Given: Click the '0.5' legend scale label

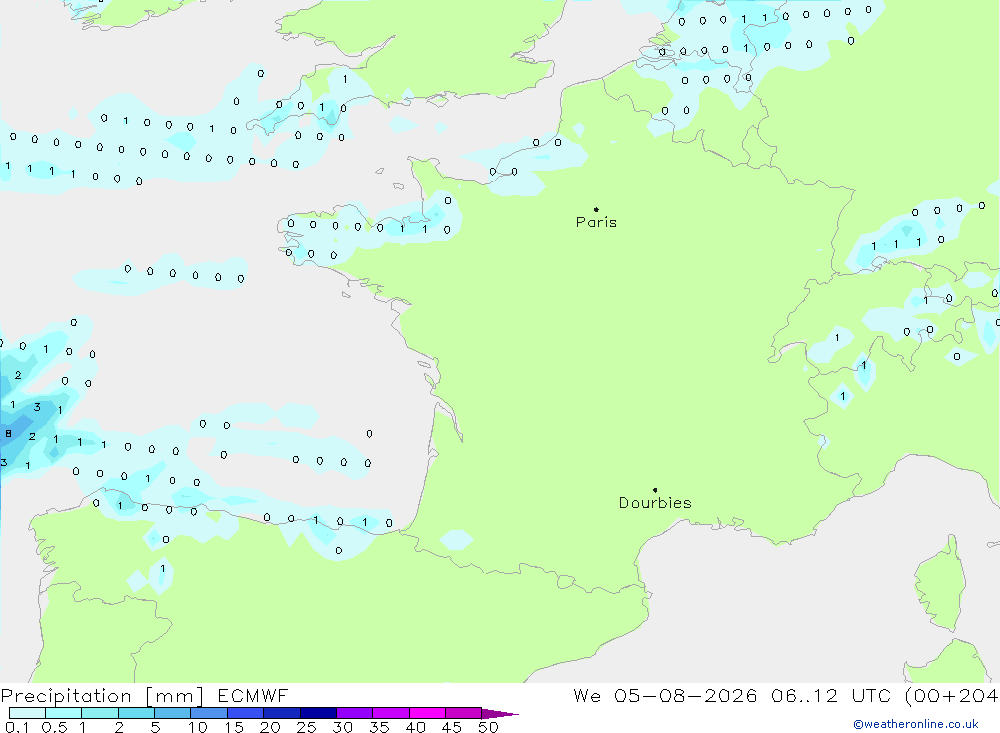Looking at the screenshot, I should coord(54,727).
